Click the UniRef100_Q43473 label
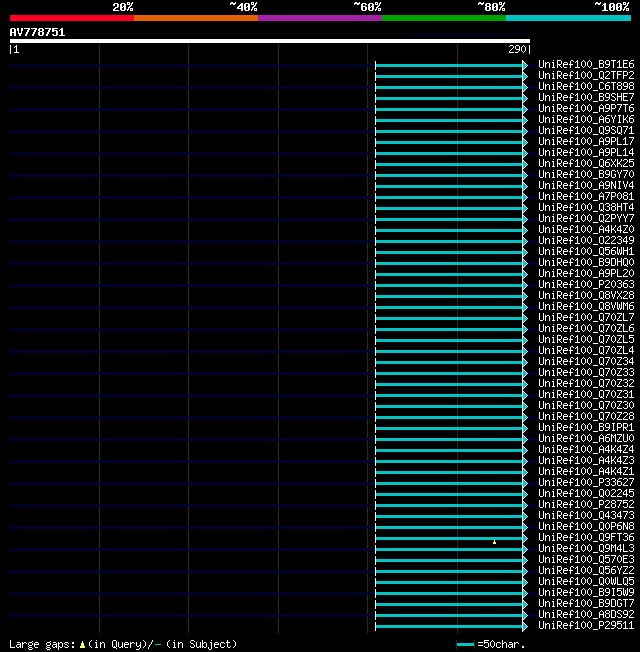The image size is (640, 652). tap(586, 516)
